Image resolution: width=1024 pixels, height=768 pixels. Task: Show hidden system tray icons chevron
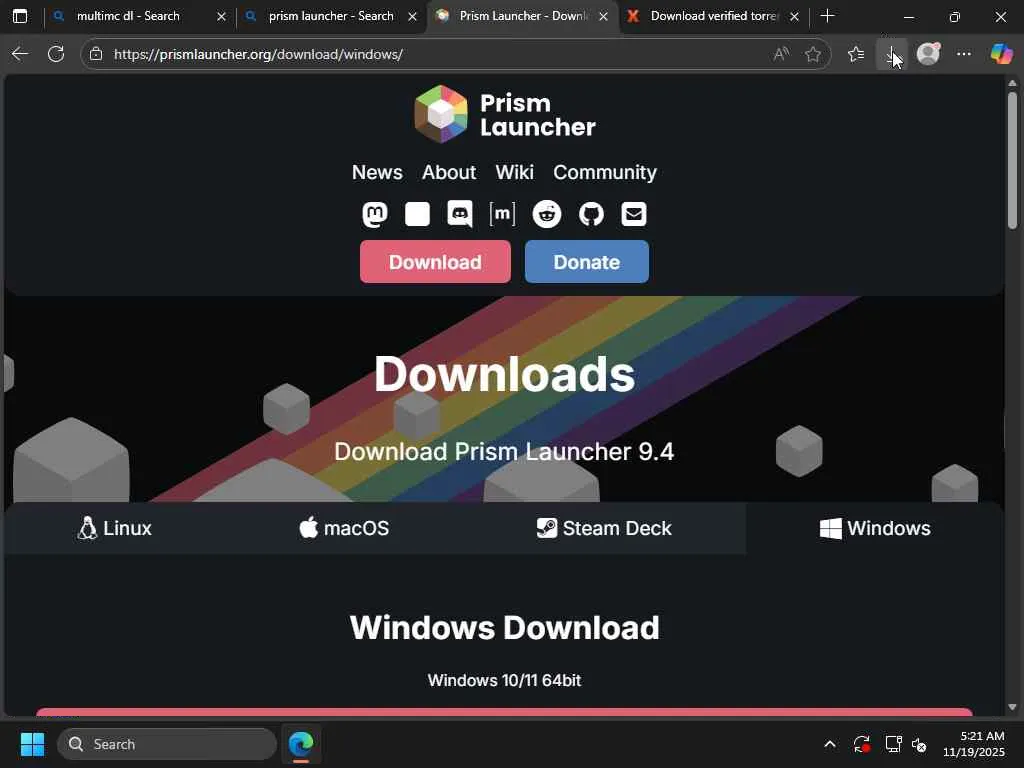(829, 744)
